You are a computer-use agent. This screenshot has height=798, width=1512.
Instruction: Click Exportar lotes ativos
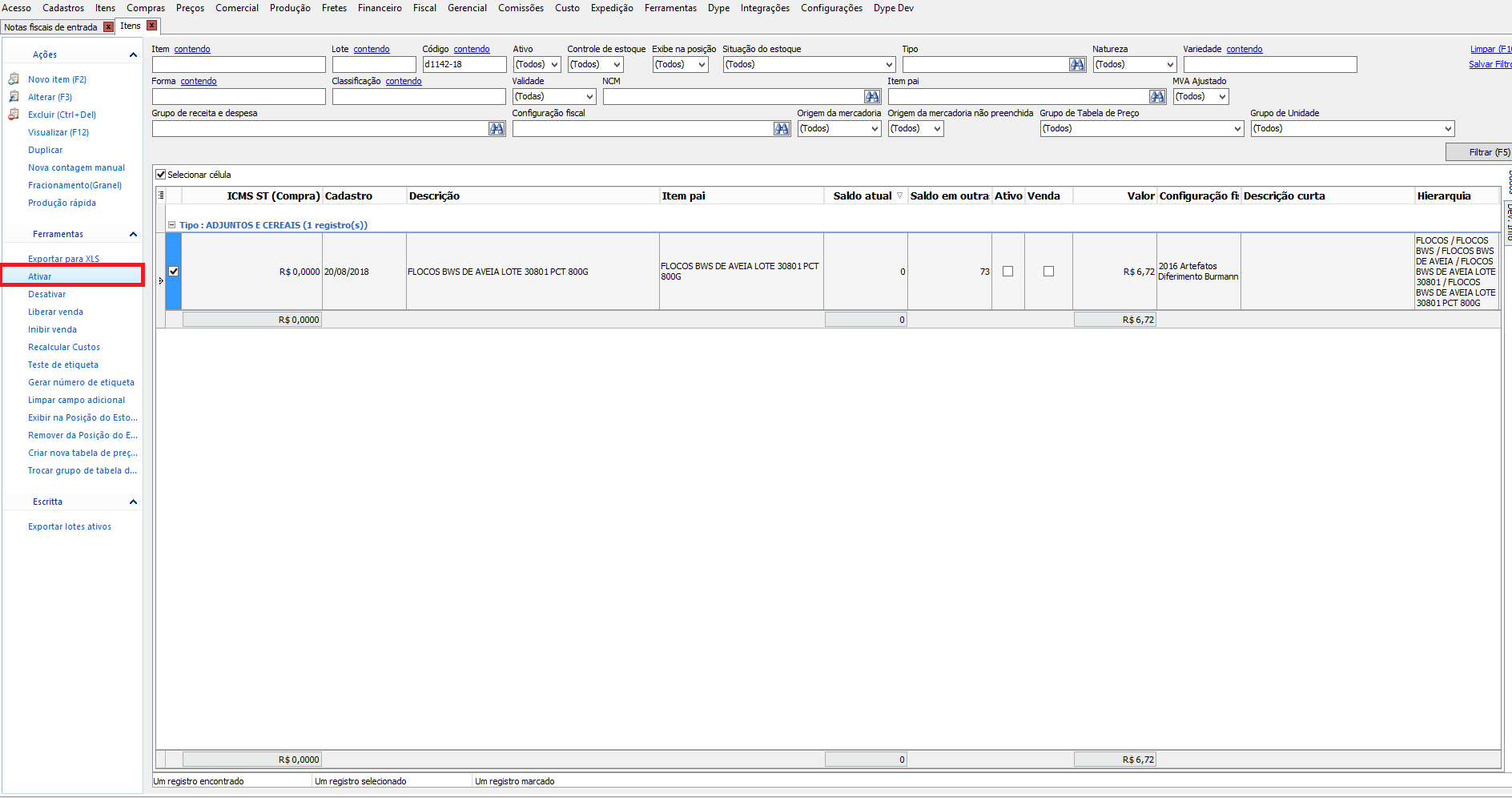point(70,526)
